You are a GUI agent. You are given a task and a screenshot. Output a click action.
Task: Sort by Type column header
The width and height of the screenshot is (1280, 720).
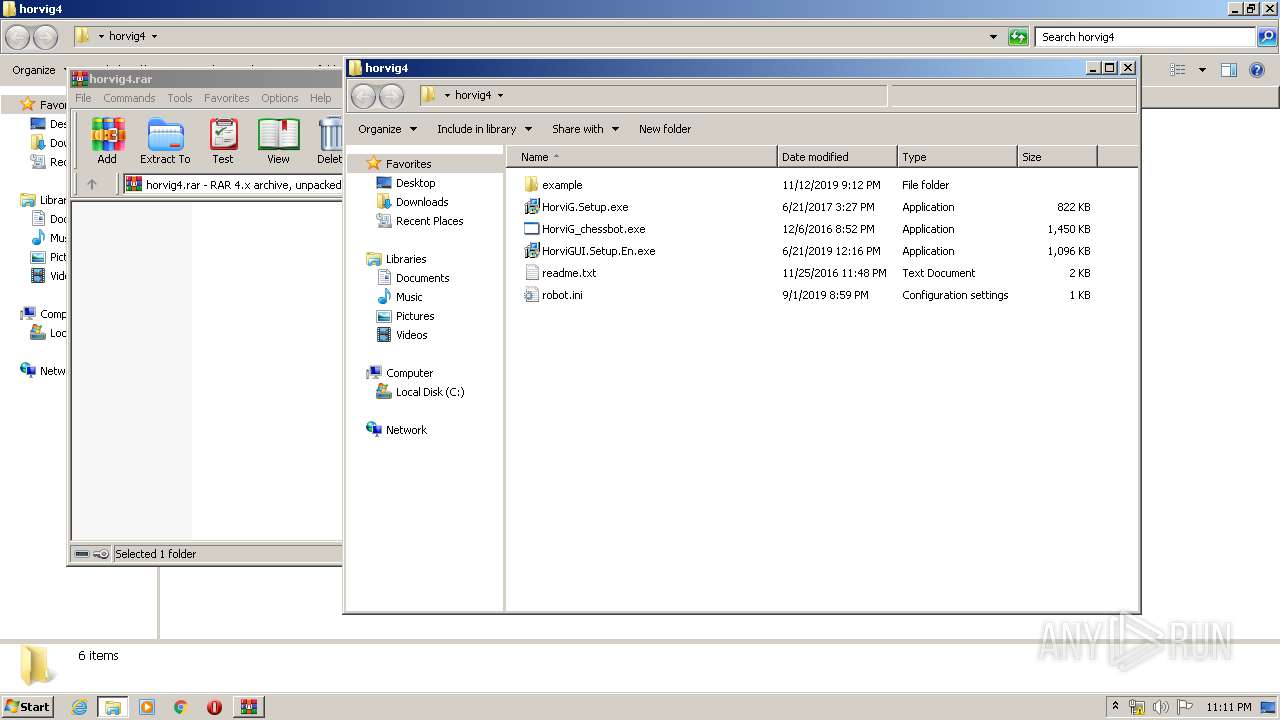tap(957, 157)
